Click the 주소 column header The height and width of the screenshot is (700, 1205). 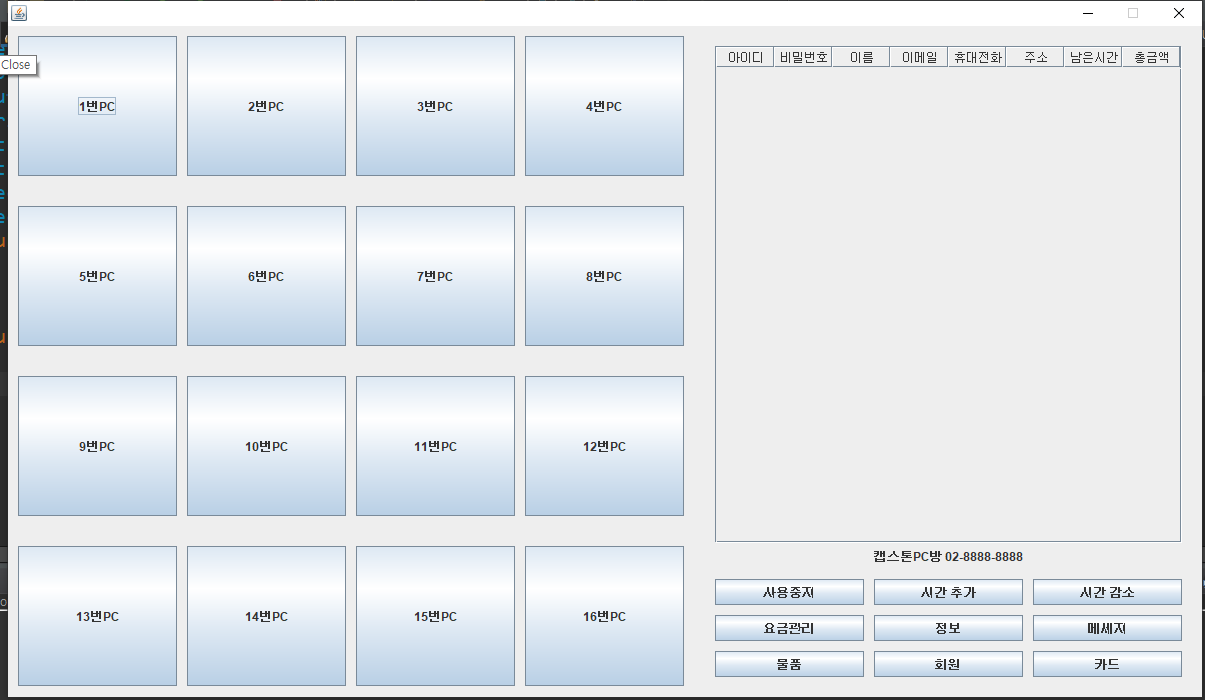(x=1035, y=58)
